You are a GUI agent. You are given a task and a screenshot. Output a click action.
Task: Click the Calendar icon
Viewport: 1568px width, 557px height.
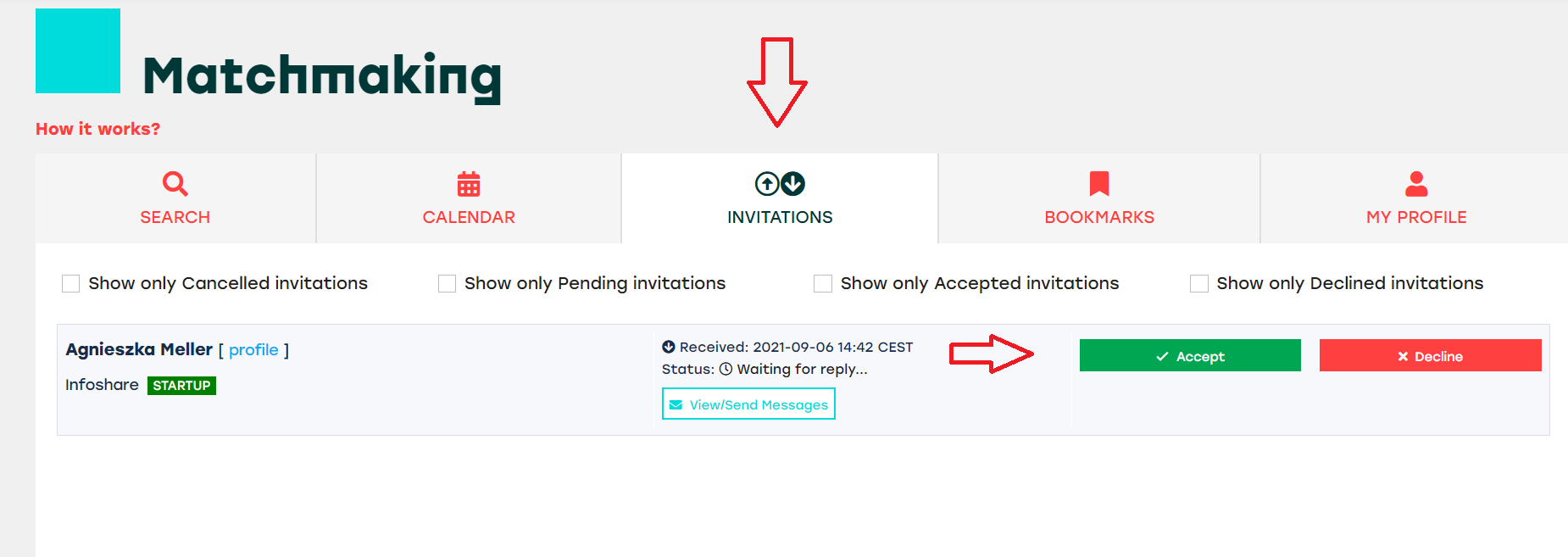469,183
